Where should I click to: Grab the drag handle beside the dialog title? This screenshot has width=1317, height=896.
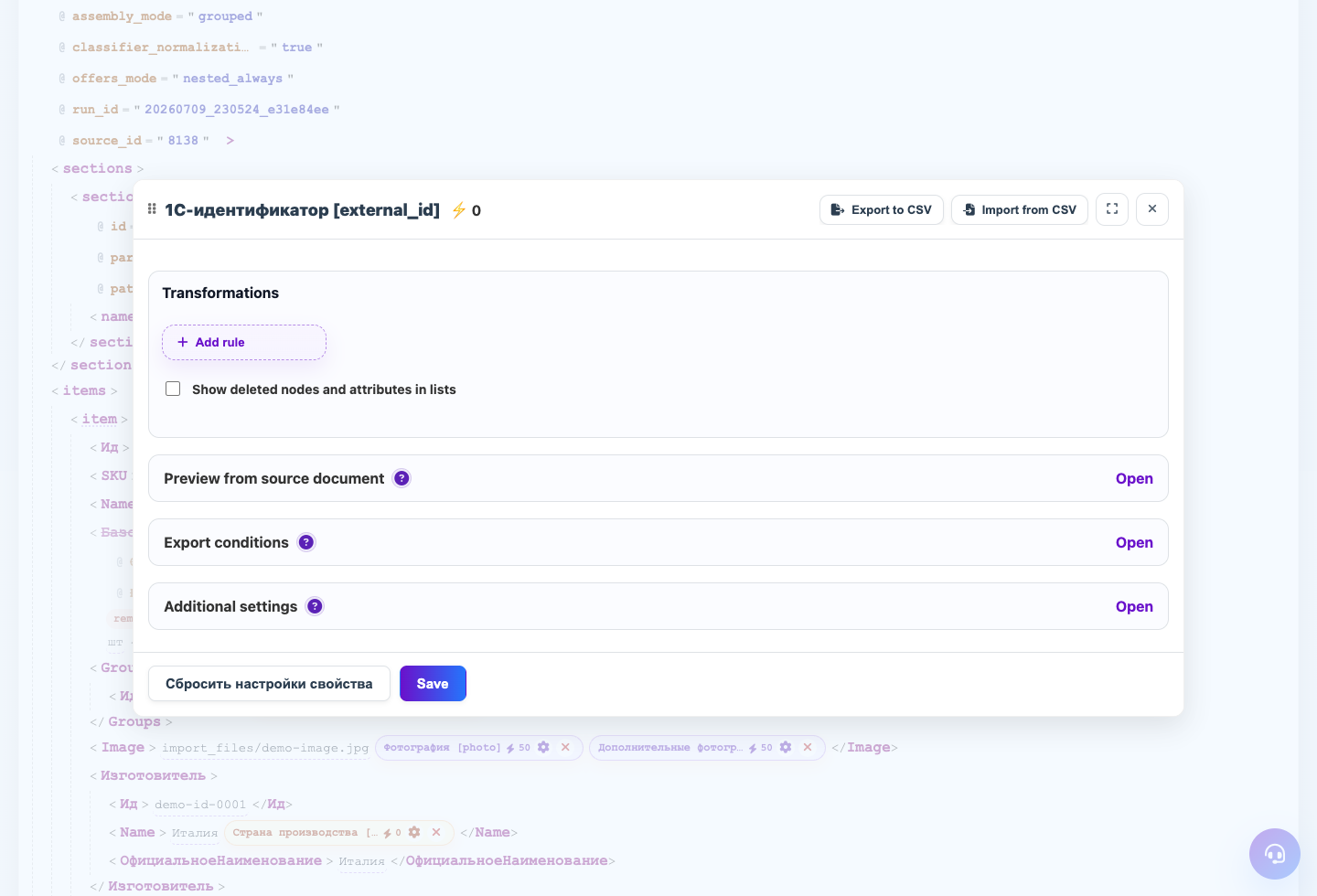tap(152, 209)
